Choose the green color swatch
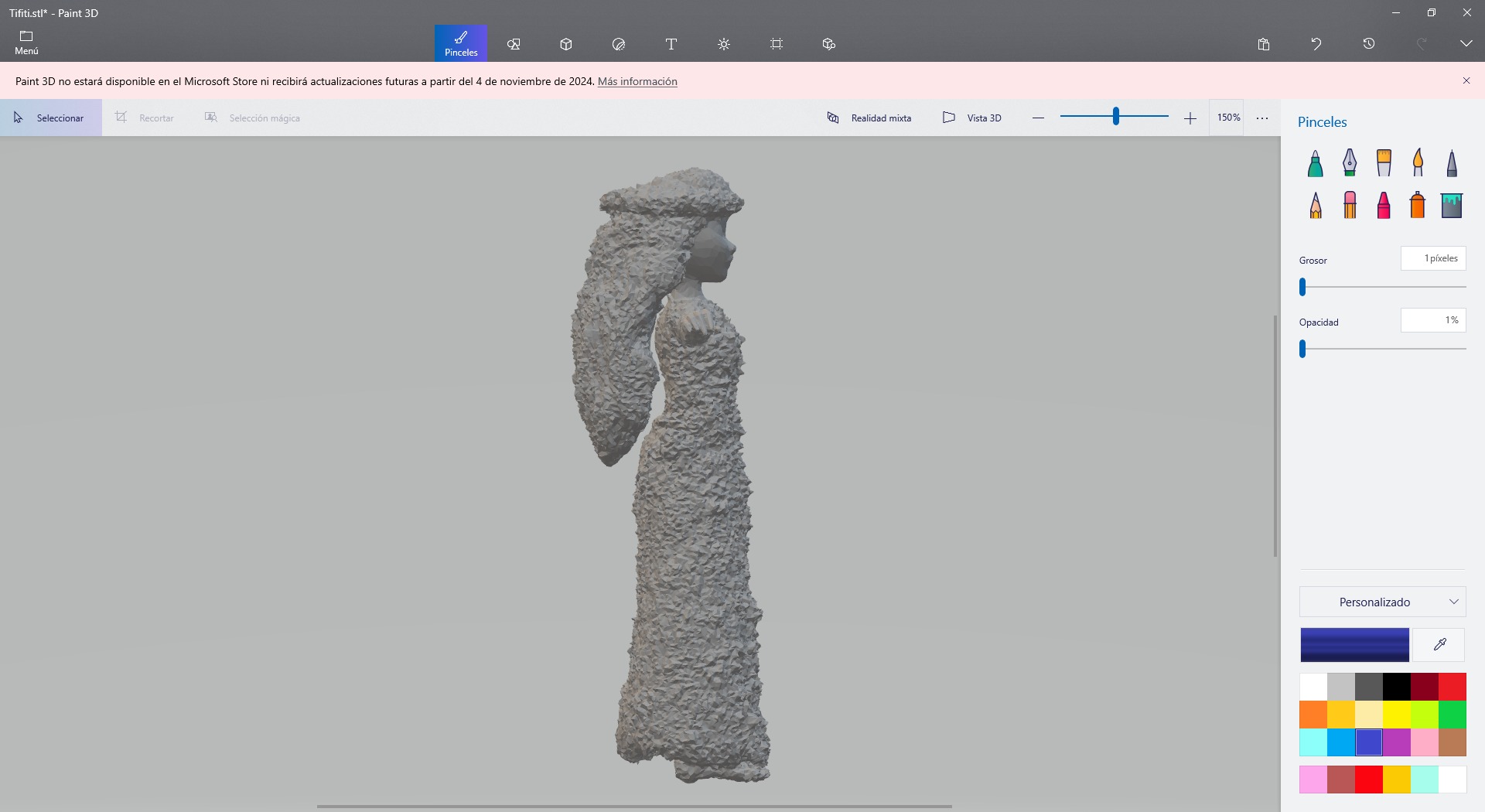The image size is (1485, 812). point(1453,715)
